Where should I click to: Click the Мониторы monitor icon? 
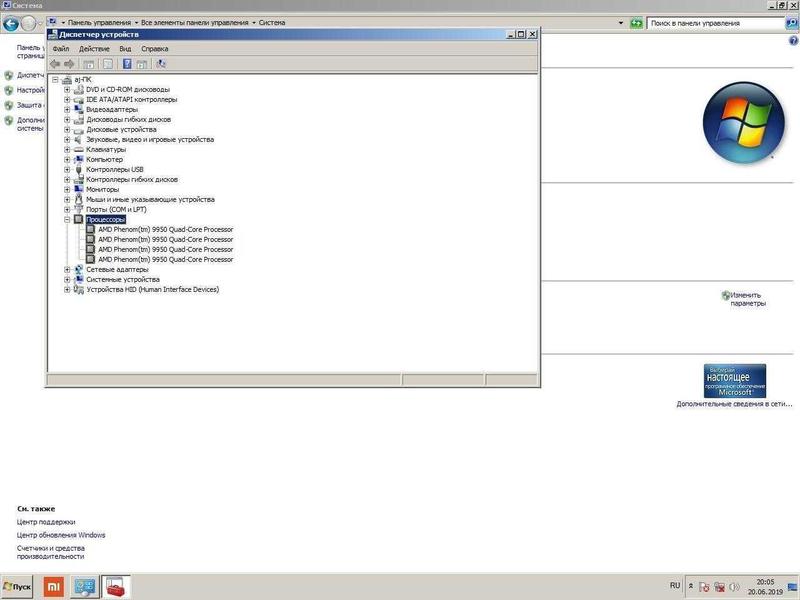(x=79, y=189)
